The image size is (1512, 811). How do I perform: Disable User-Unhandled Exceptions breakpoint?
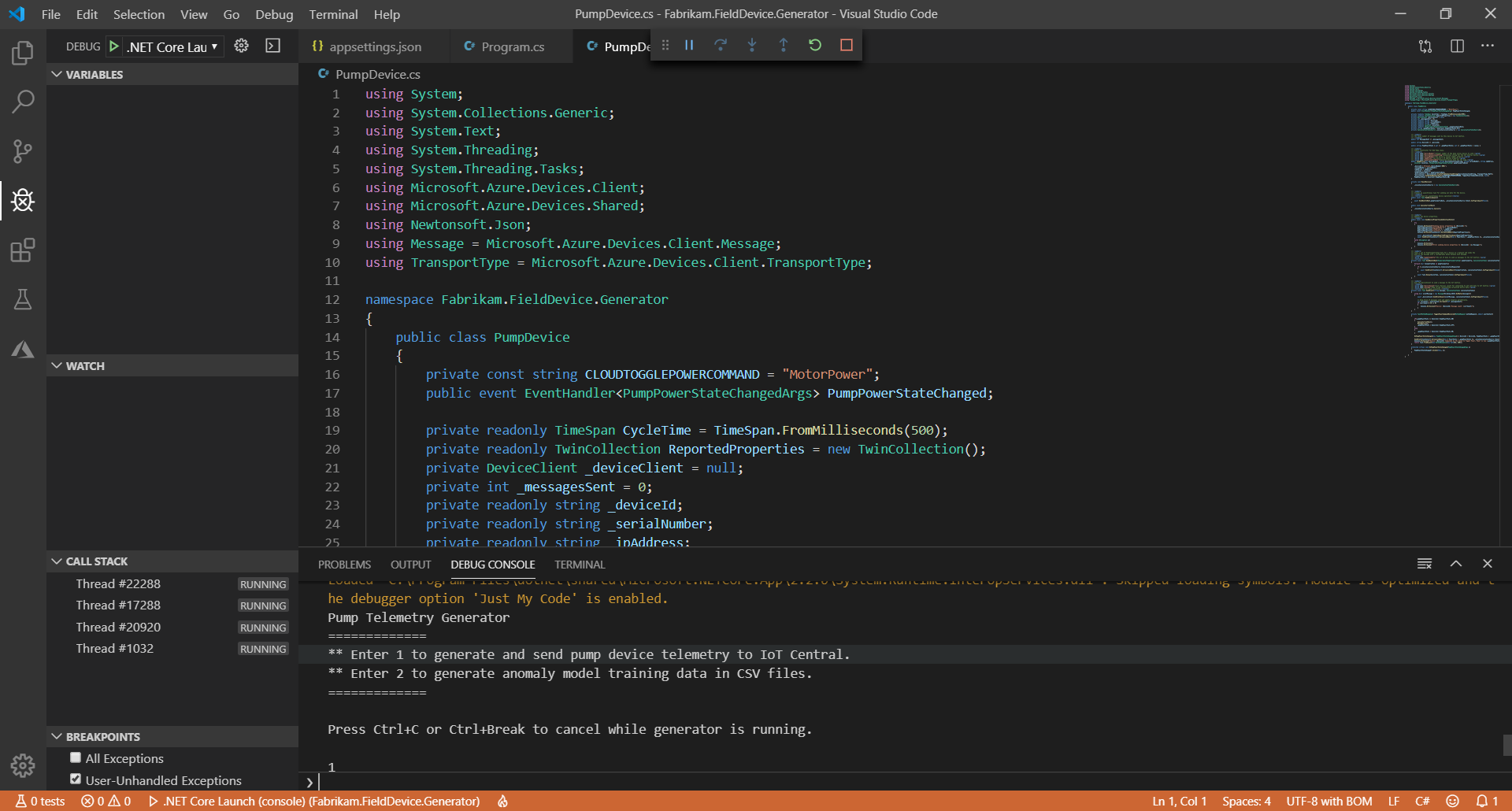click(x=76, y=780)
